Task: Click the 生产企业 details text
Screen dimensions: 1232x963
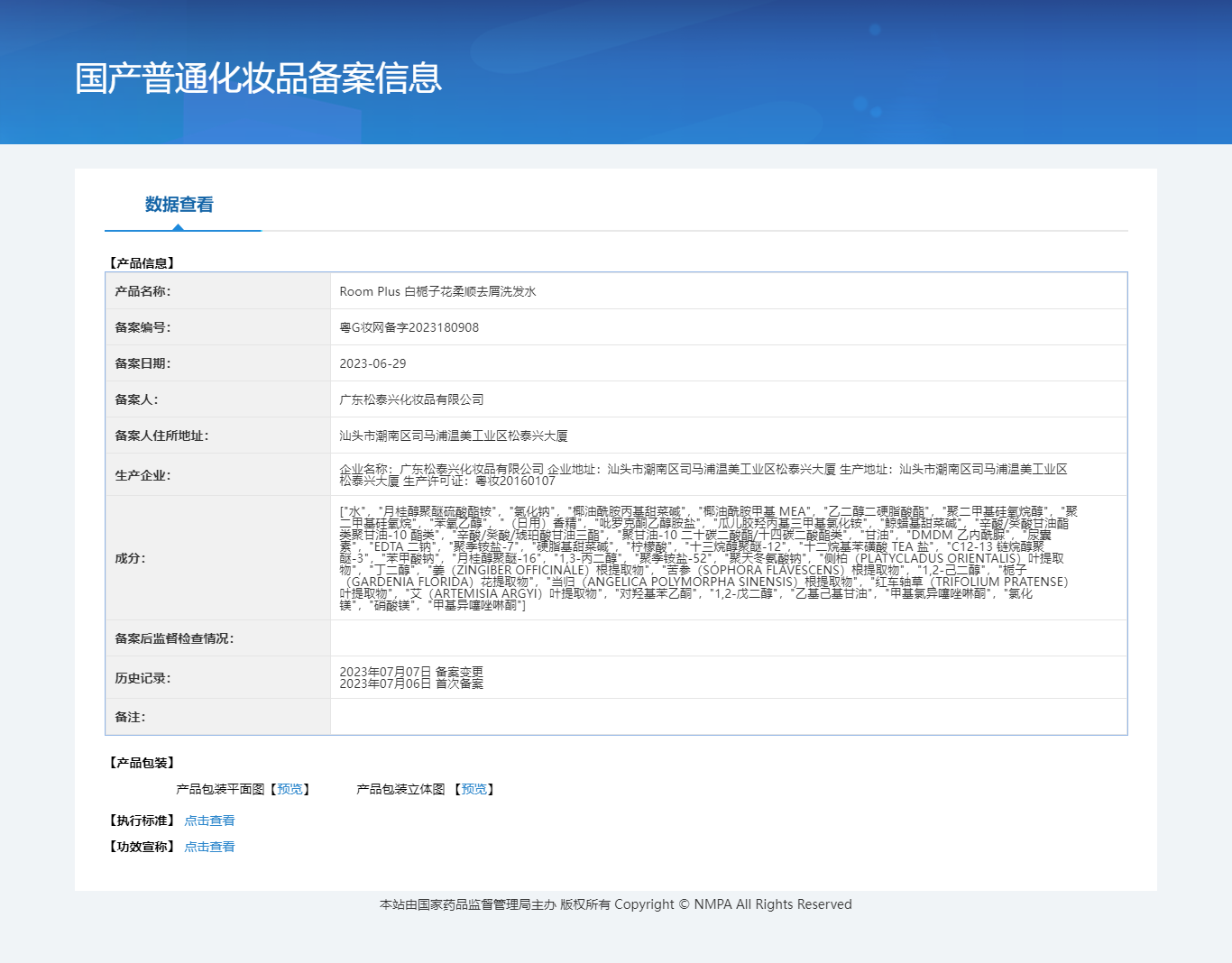Action: tap(703, 474)
